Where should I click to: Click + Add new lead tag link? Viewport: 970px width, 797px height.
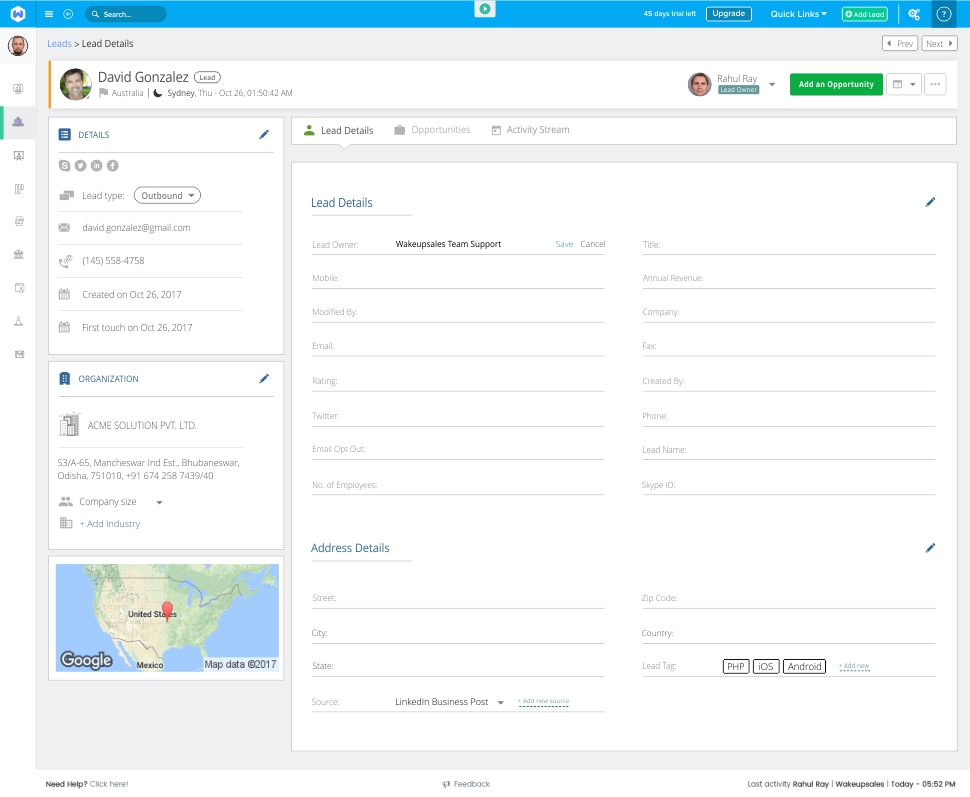tap(854, 666)
